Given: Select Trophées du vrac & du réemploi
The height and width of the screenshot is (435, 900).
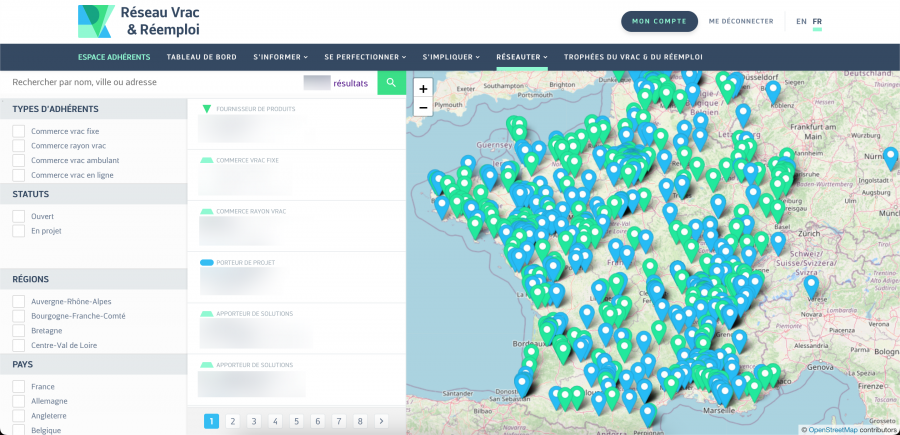Looking at the screenshot, I should point(633,57).
